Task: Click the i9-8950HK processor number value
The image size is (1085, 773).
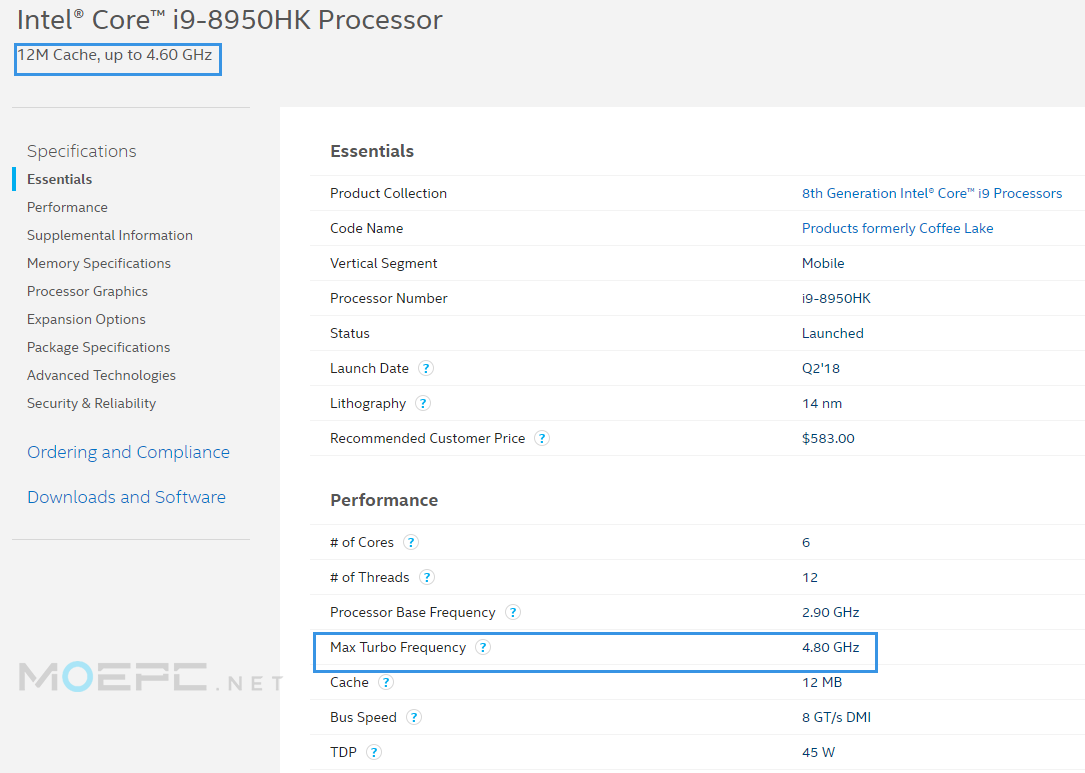Action: coord(836,298)
